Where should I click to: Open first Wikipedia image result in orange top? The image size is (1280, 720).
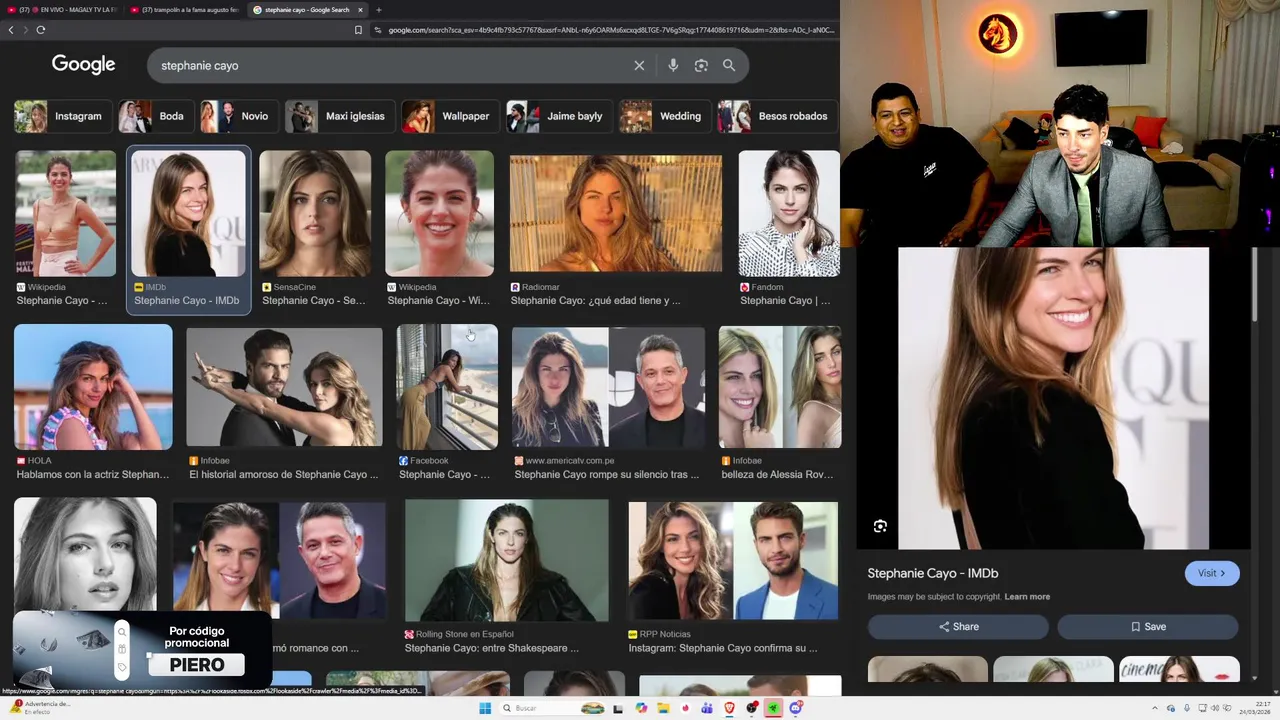pos(65,213)
